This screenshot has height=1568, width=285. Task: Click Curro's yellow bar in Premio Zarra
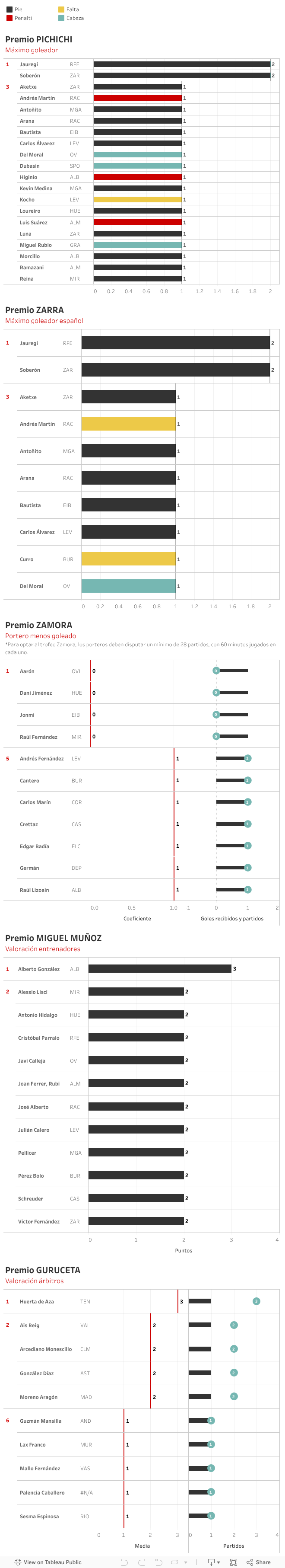click(128, 559)
